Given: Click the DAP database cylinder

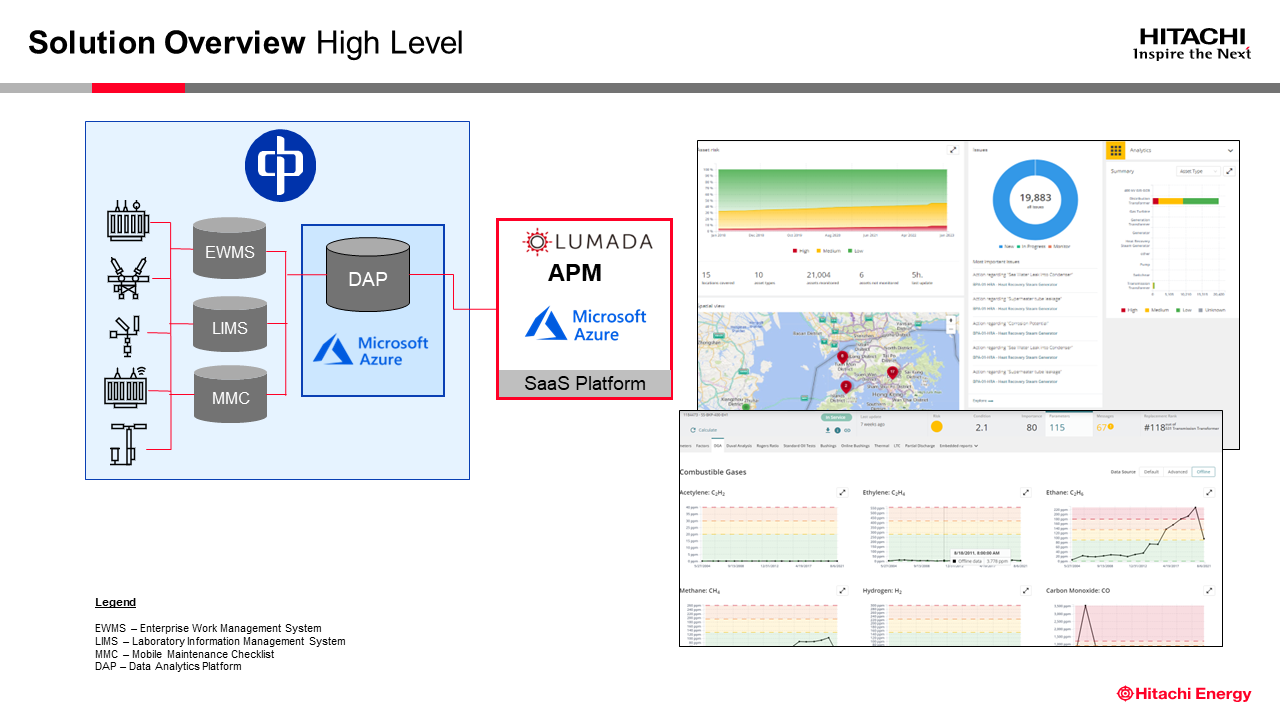Looking at the screenshot, I should [367, 275].
